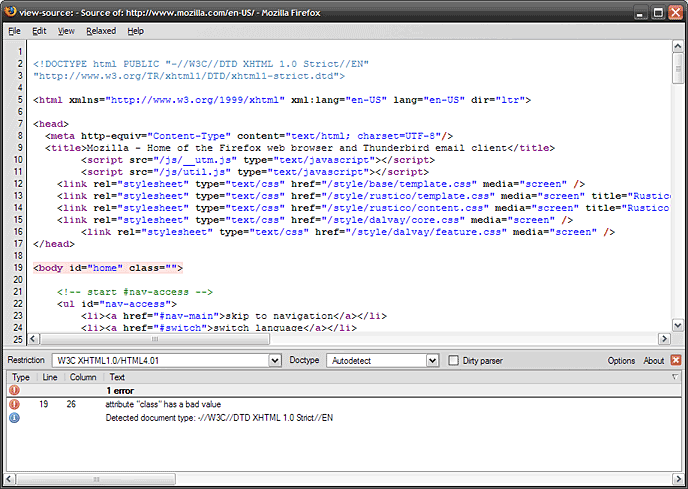This screenshot has height=489, width=688.
Task: Open the Help menu
Action: (136, 31)
